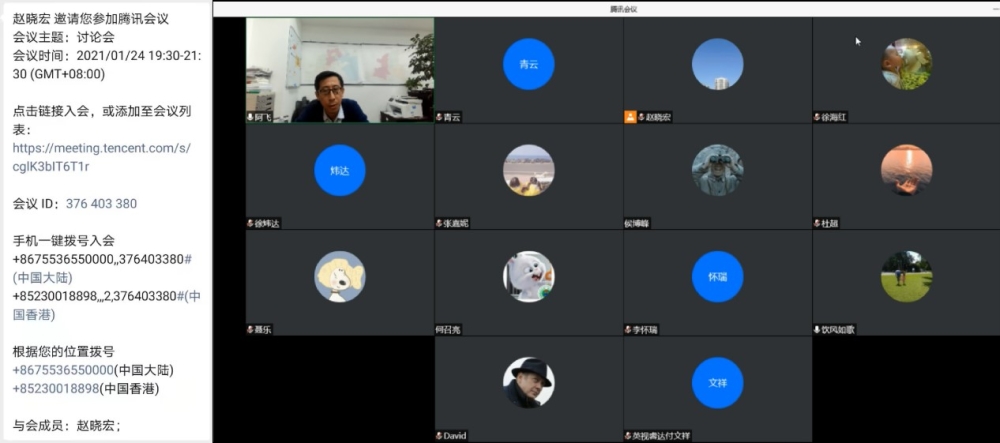Click the muted mic icon beside 徐海红

[817, 117]
